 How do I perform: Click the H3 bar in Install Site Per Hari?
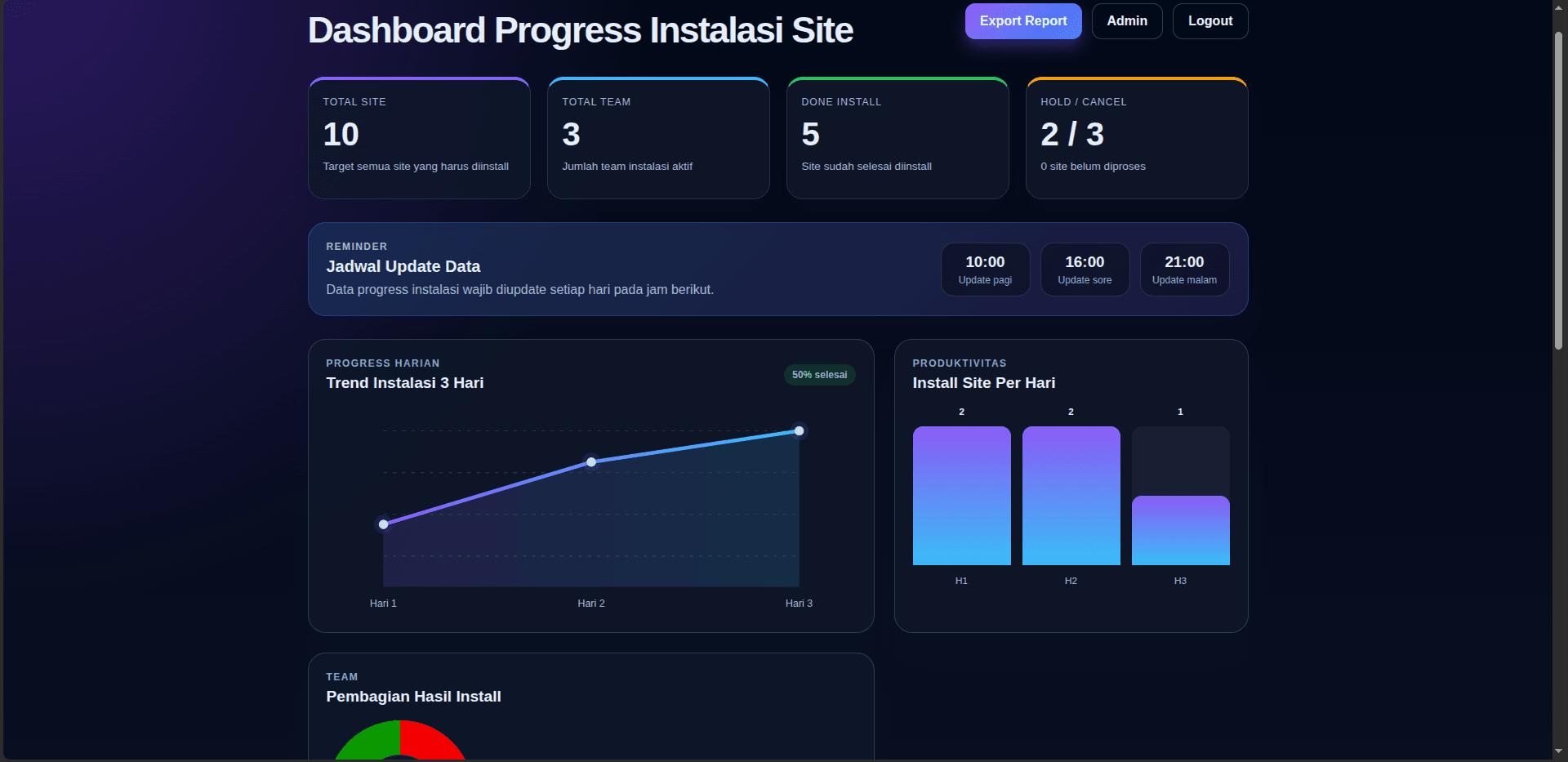[1181, 530]
